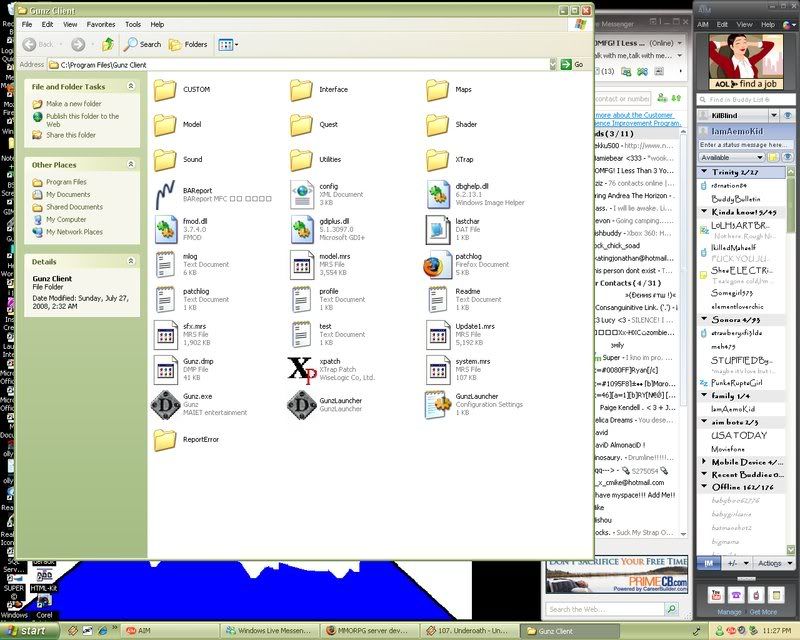
Task: Collapse the Details panel
Action: pyautogui.click(x=131, y=261)
